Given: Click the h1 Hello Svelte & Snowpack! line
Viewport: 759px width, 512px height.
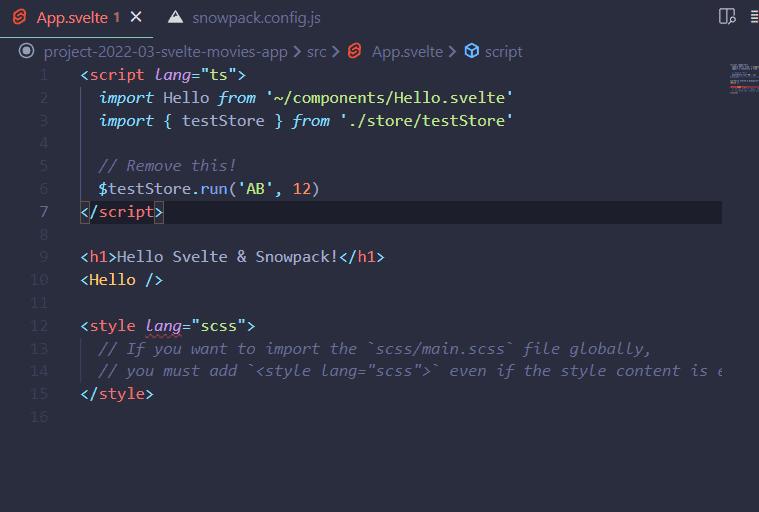Looking at the screenshot, I should coord(232,257).
